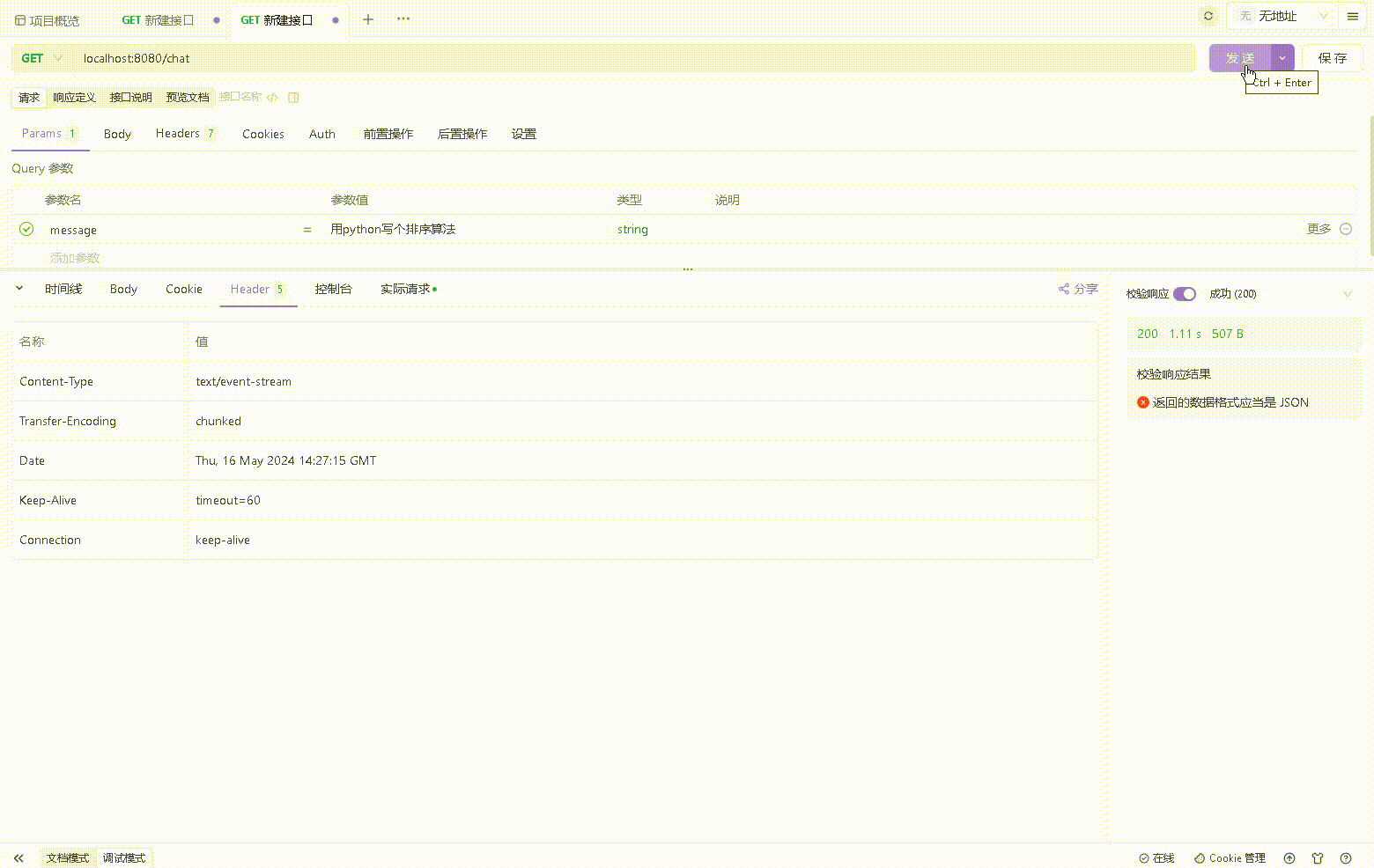The image size is (1374, 868).
Task: Expand the arrow next to the 发送 button
Action: point(1282,57)
